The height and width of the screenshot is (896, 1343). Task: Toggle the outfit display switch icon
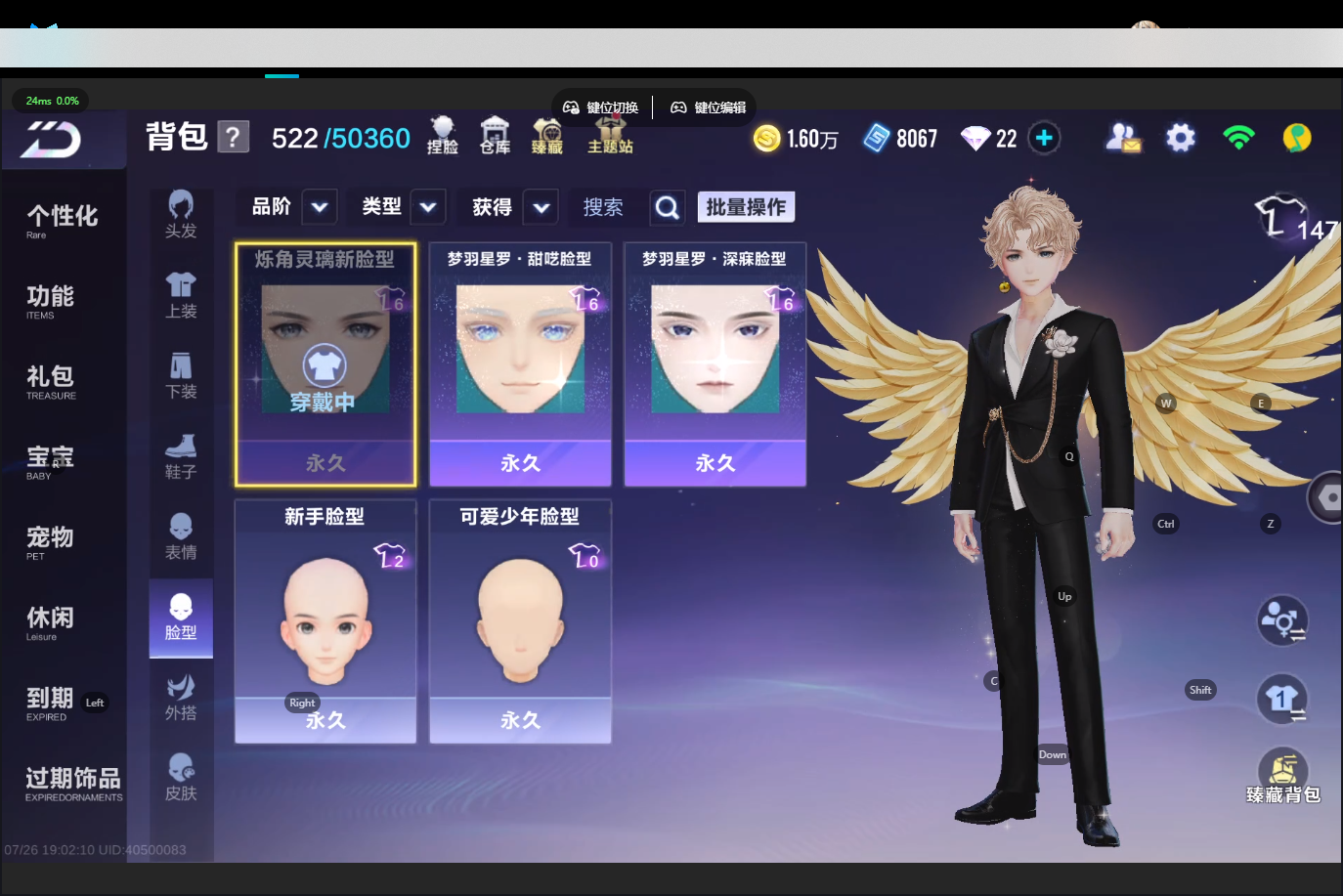point(1282,700)
